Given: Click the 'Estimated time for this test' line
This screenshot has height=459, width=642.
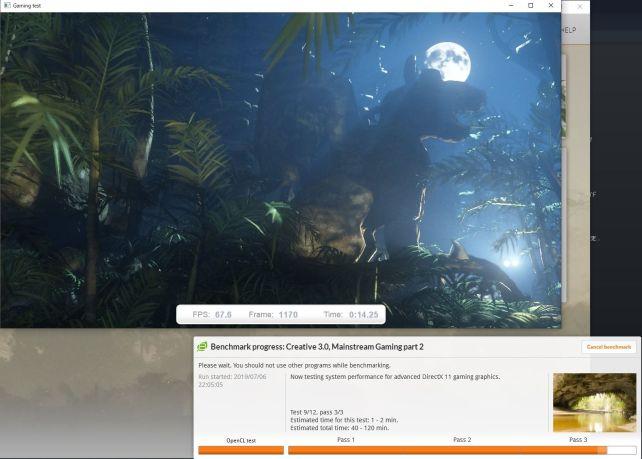Looking at the screenshot, I should 344,420.
